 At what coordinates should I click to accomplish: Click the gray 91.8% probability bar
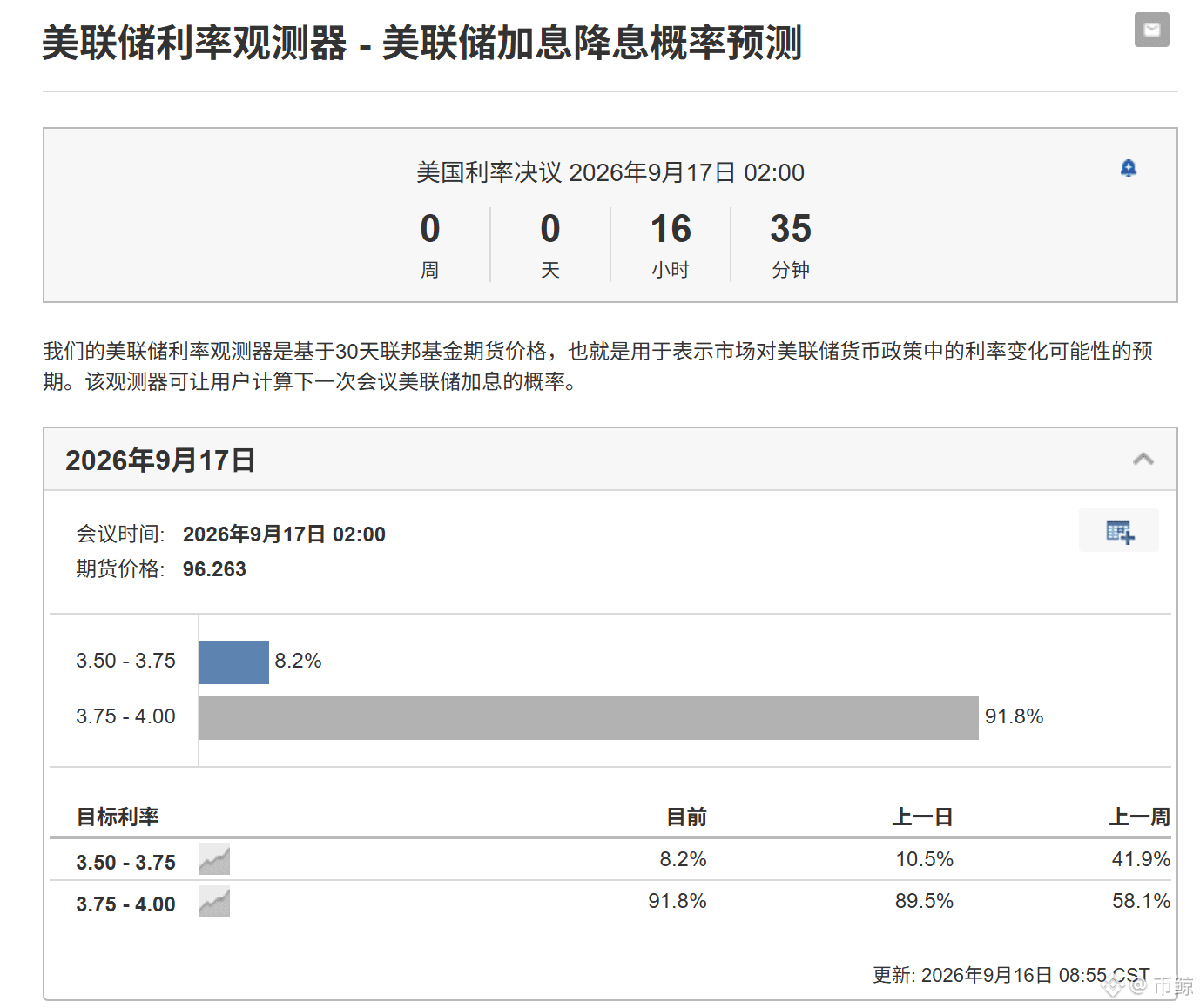pyautogui.click(x=589, y=718)
